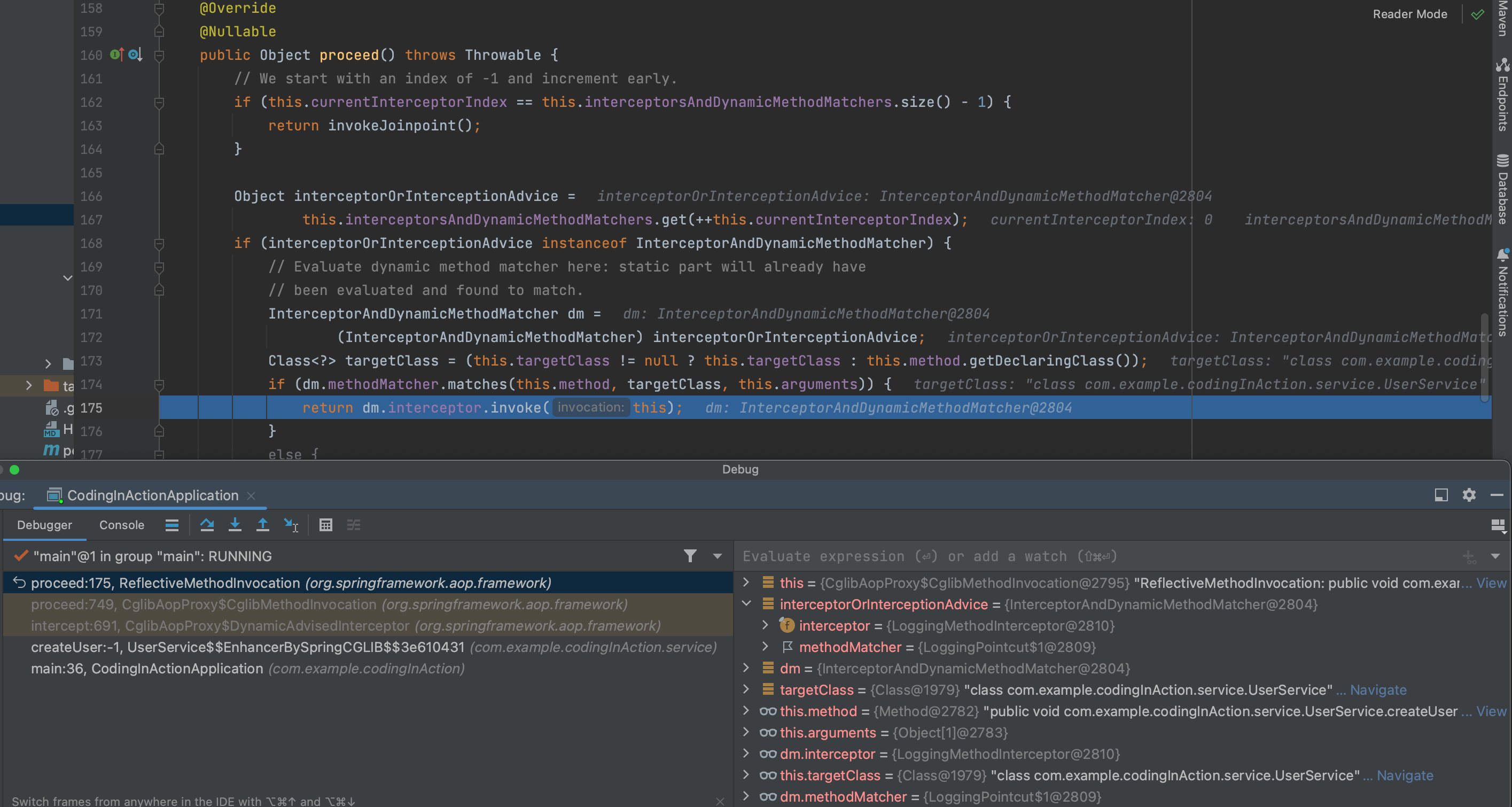The height and width of the screenshot is (807, 1512).
Task: Collapse the interceptorOrInterceptionAdvice variable node
Action: click(746, 604)
